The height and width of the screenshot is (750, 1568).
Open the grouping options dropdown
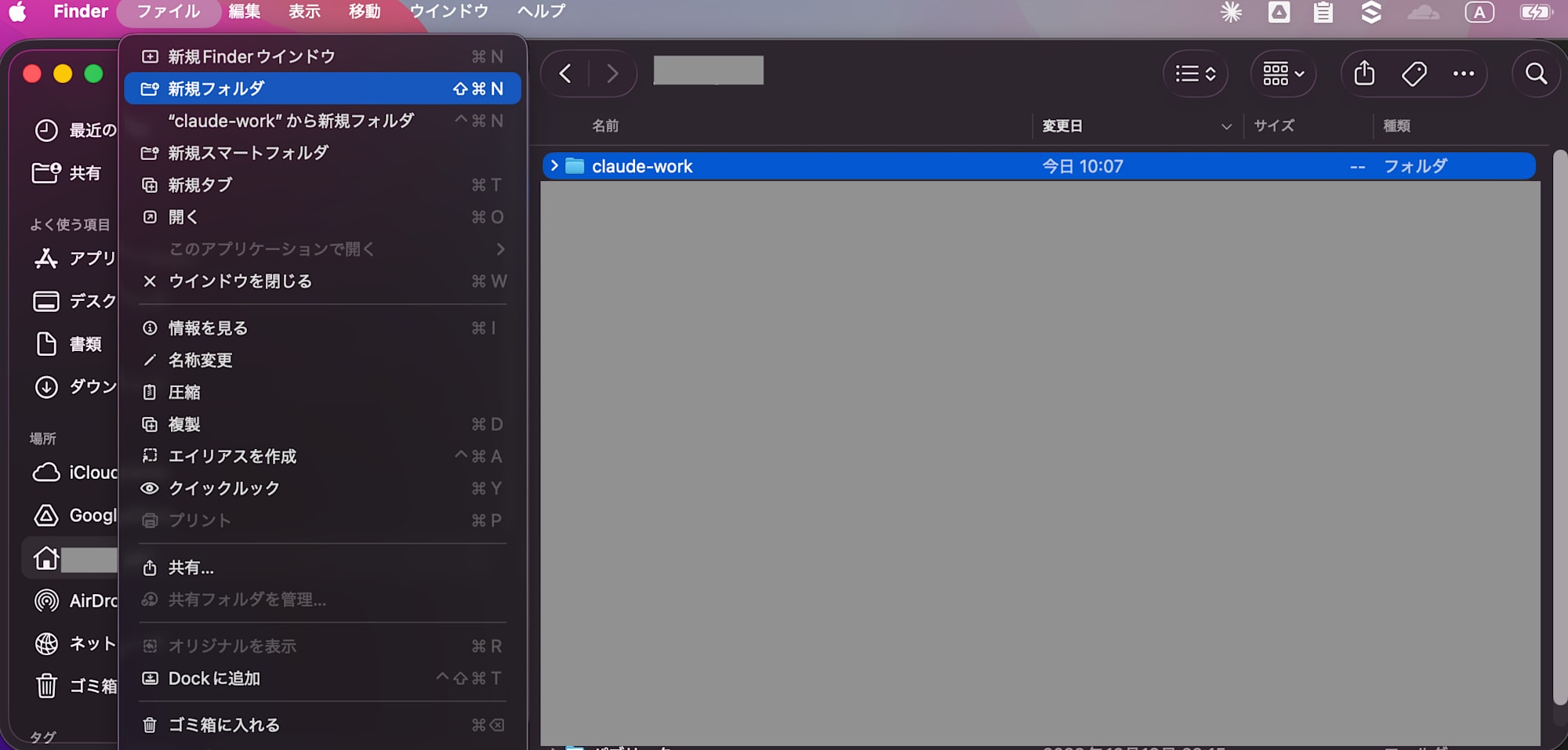click(x=1283, y=74)
